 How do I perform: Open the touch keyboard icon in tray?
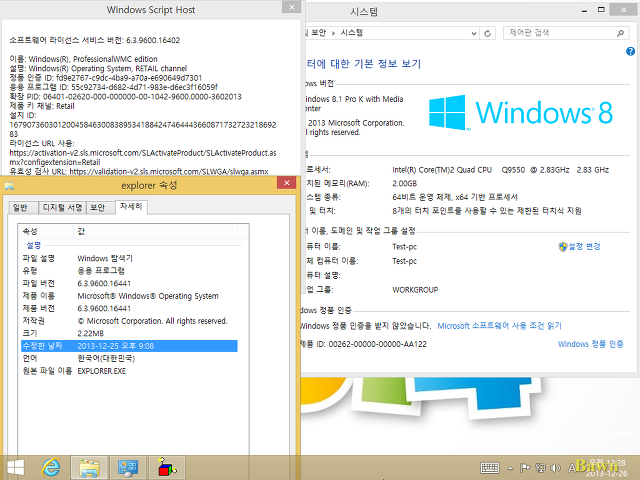490,468
